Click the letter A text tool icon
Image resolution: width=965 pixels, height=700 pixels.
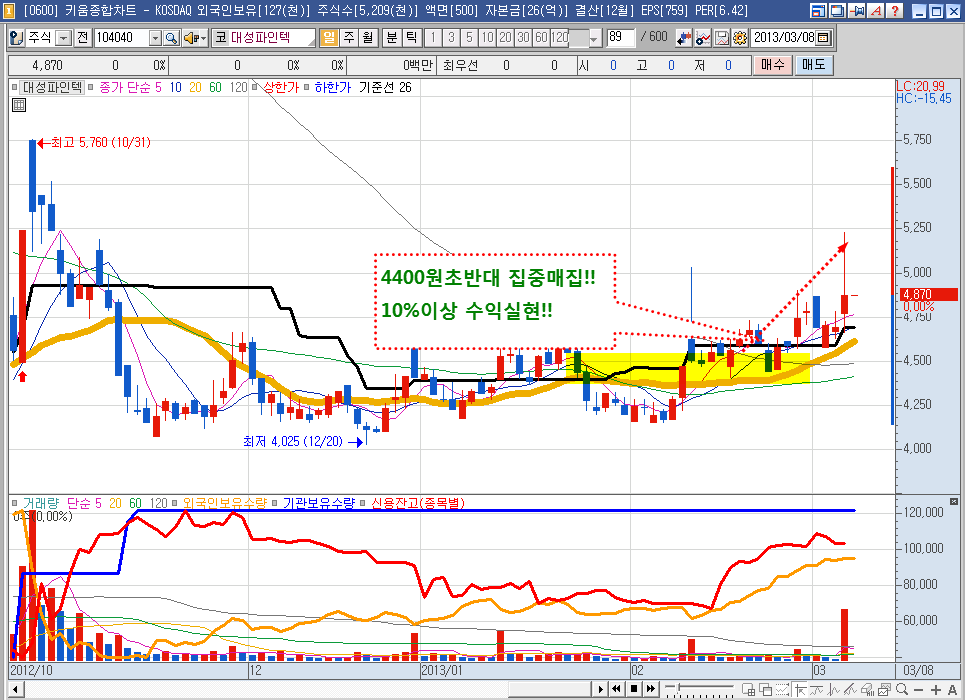click(953, 690)
